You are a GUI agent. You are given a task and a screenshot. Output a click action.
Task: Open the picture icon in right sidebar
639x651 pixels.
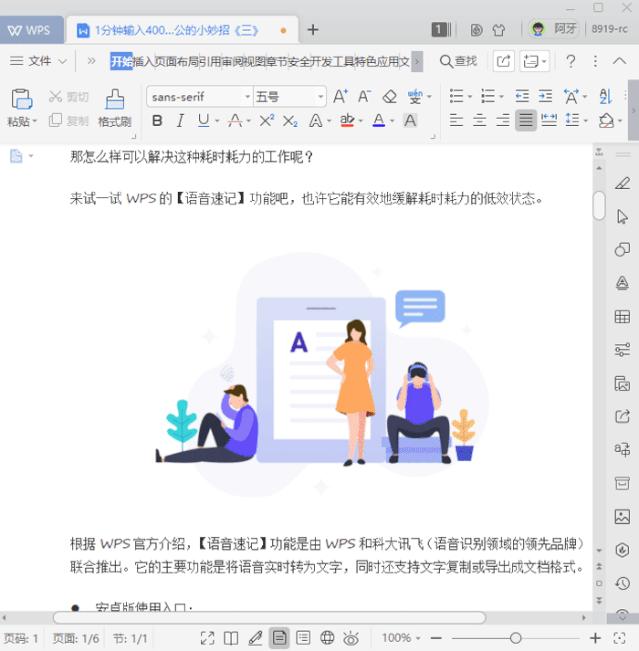622,516
